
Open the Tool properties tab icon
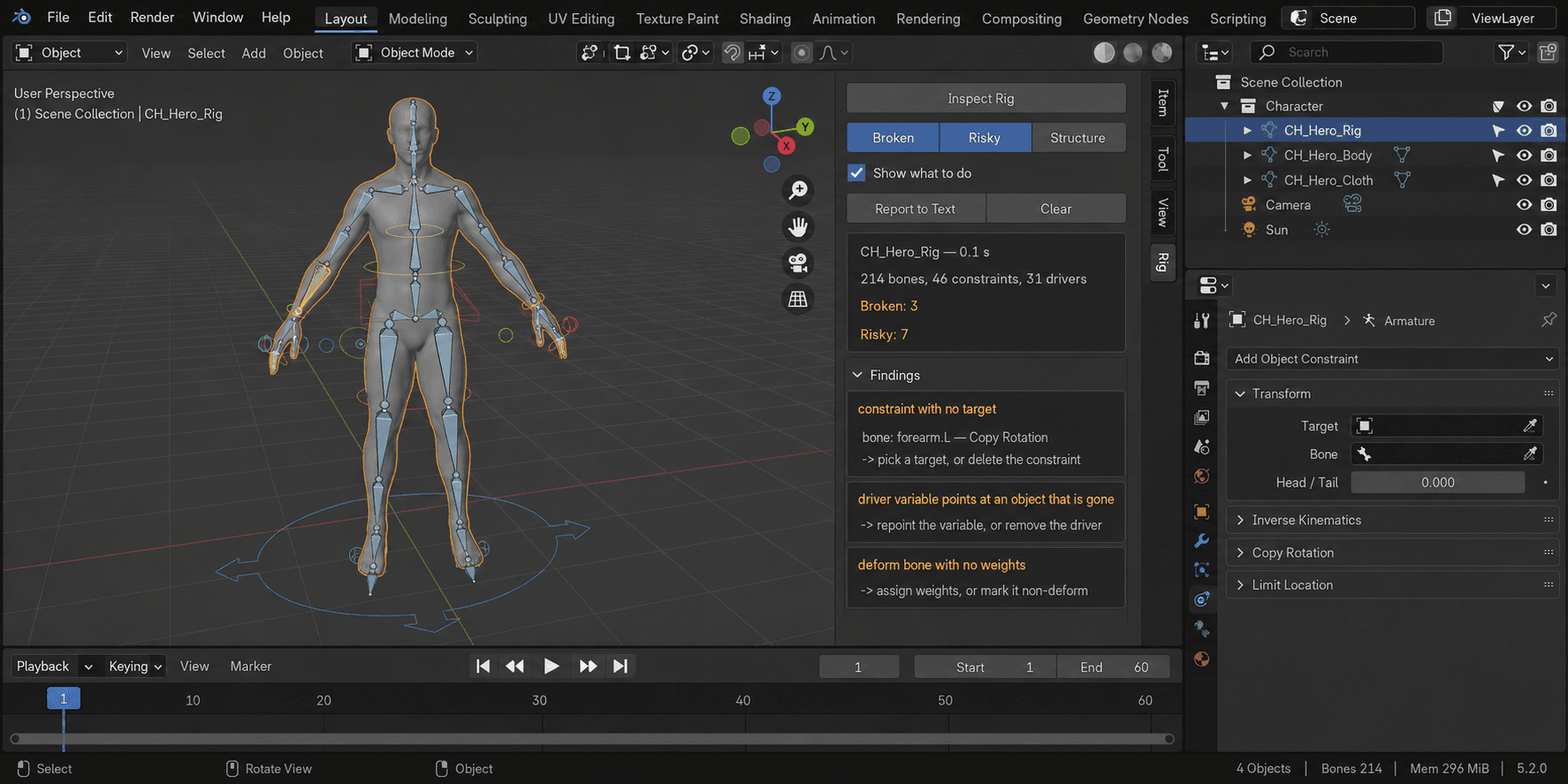(x=1201, y=321)
